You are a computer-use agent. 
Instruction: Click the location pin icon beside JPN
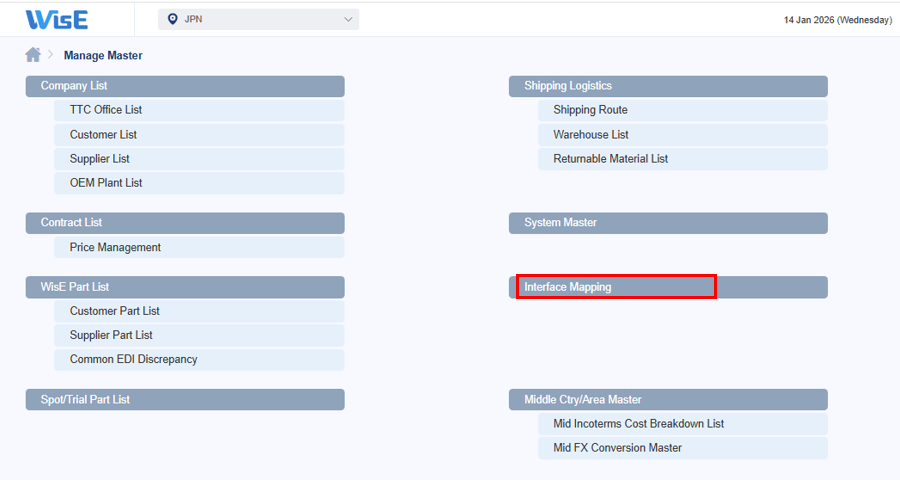point(172,19)
